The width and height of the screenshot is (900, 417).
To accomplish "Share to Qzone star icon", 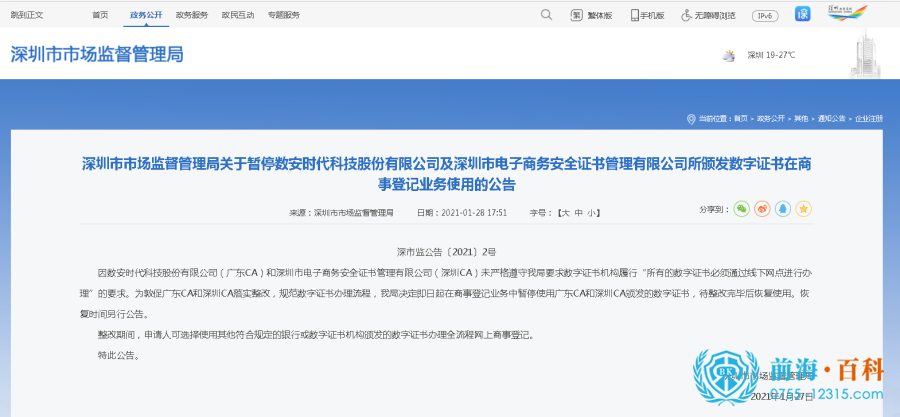I will click(804, 209).
